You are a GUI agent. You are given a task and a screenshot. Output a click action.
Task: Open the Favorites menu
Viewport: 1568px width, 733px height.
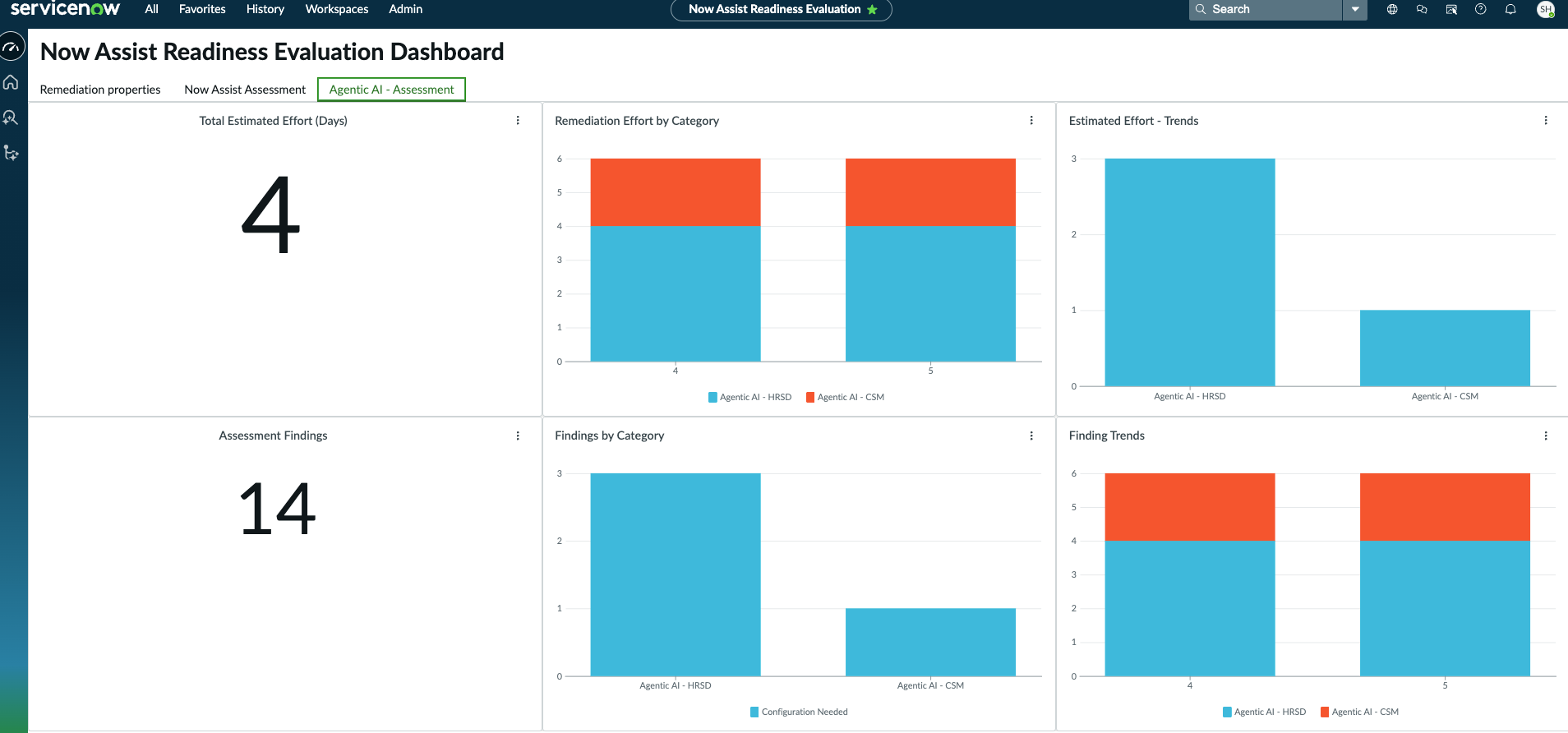pos(202,9)
